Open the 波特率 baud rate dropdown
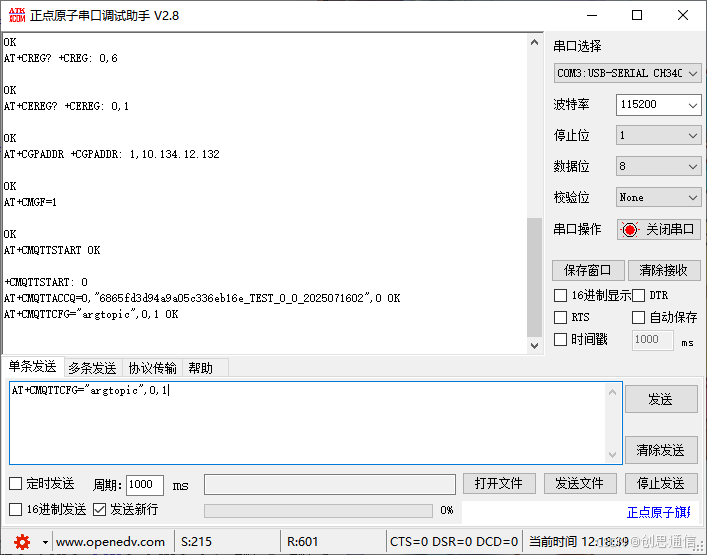This screenshot has width=707, height=555. click(658, 105)
